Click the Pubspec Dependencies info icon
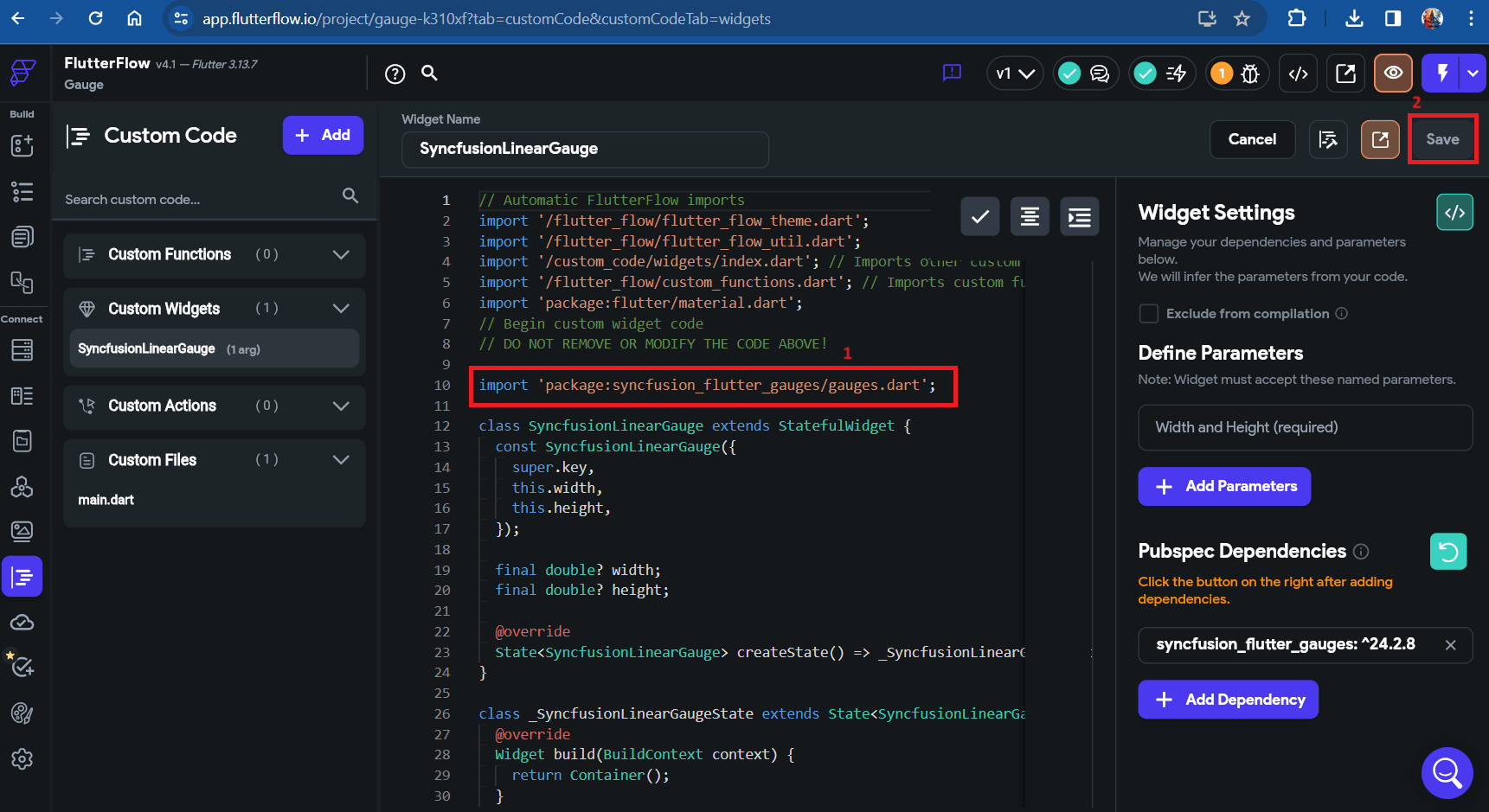 click(1361, 552)
